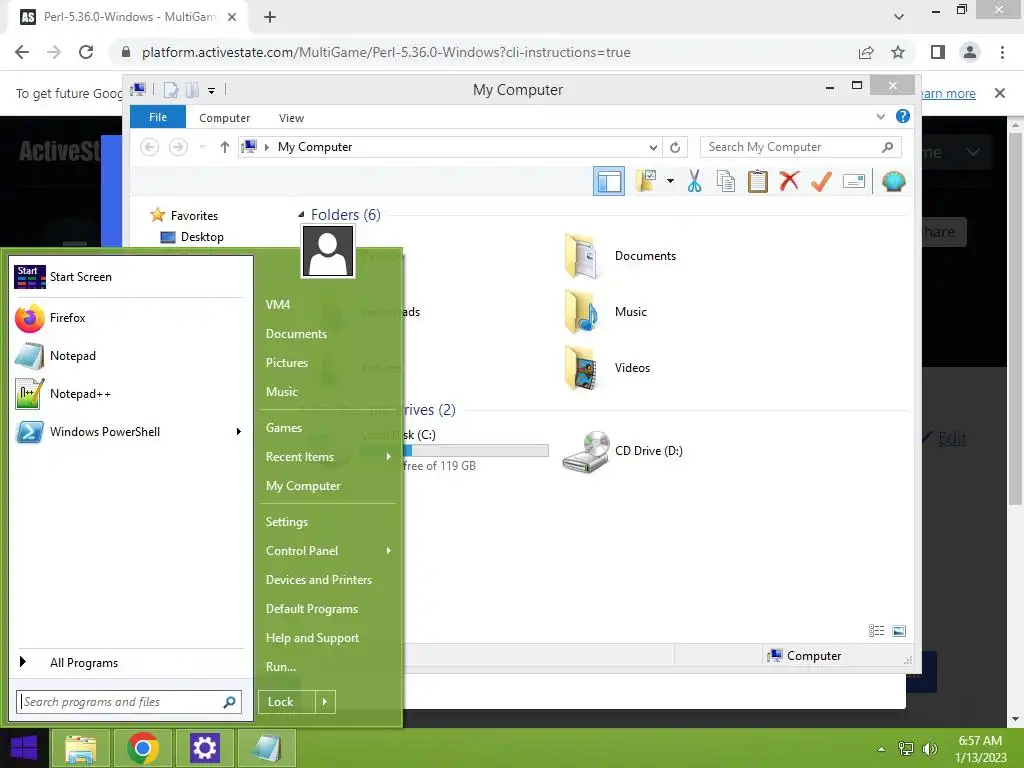
Task: Click the Up one level arrow
Action: pos(225,147)
